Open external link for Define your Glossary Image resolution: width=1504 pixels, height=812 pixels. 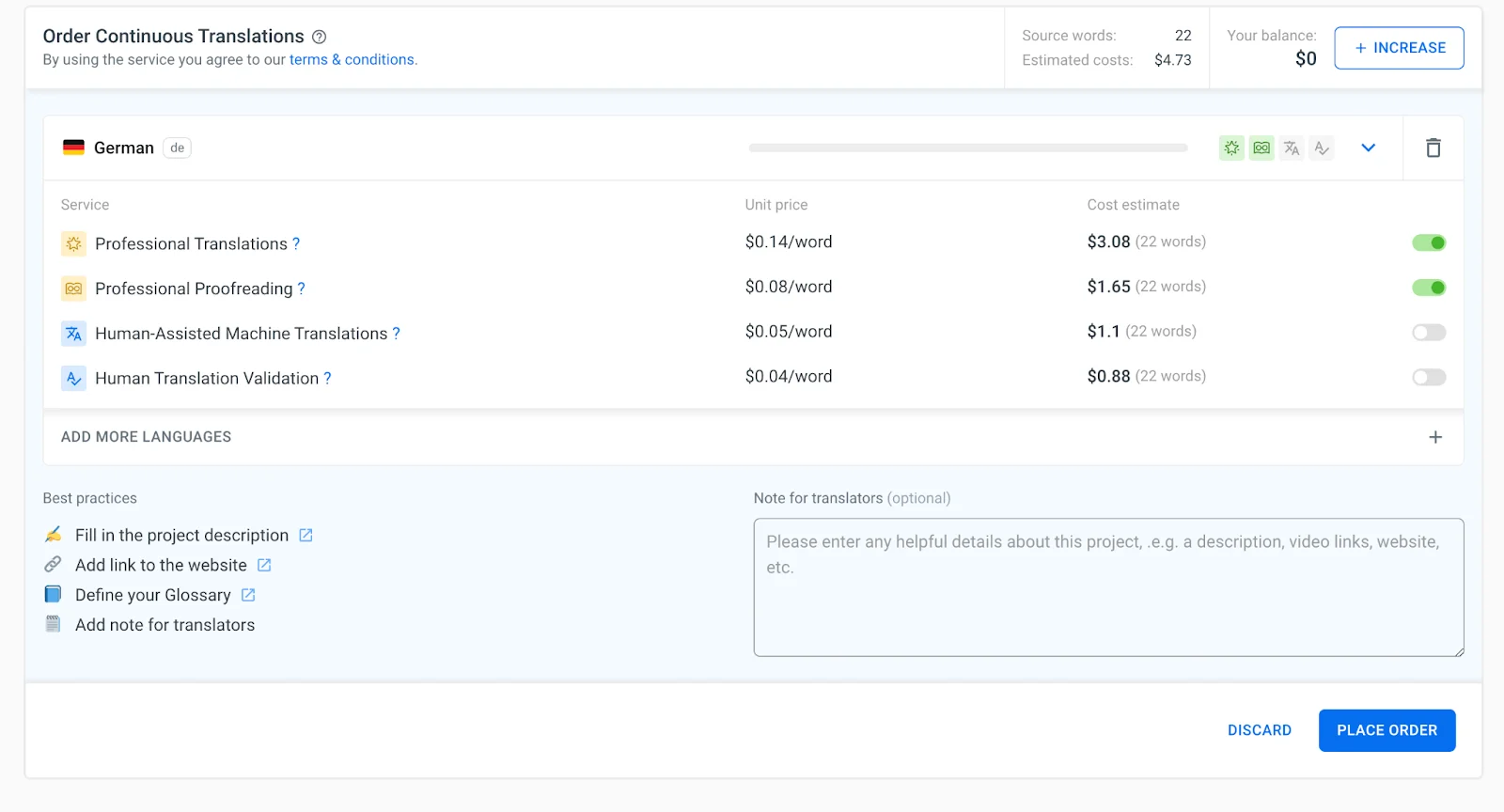point(248,595)
